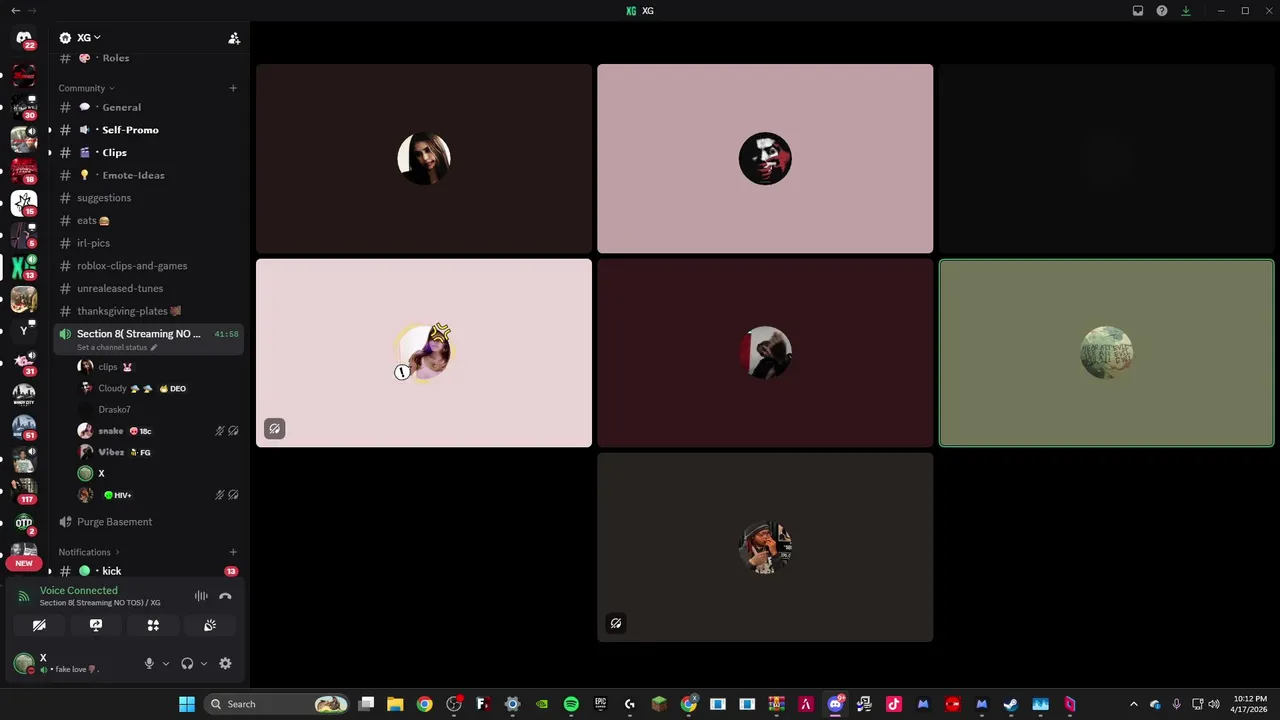Open the X user profile avatar

tap(24, 663)
